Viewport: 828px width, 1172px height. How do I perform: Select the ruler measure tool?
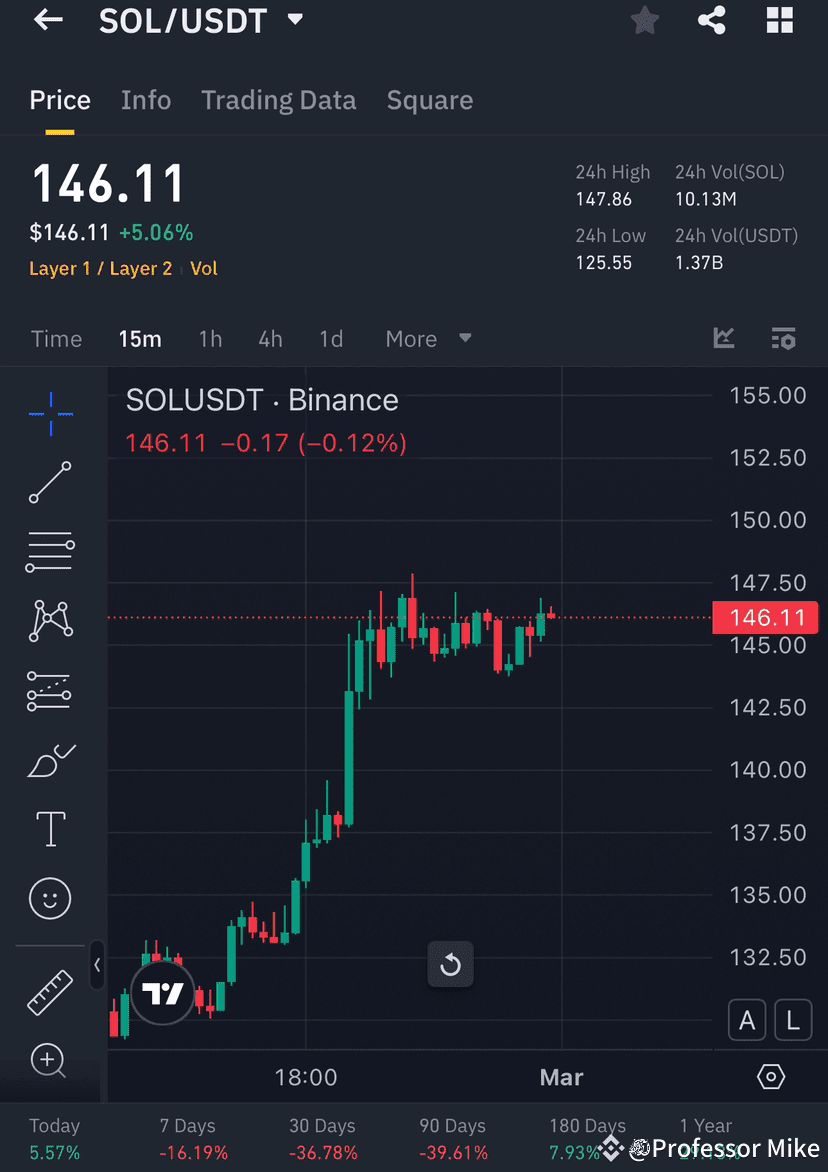tap(50, 992)
